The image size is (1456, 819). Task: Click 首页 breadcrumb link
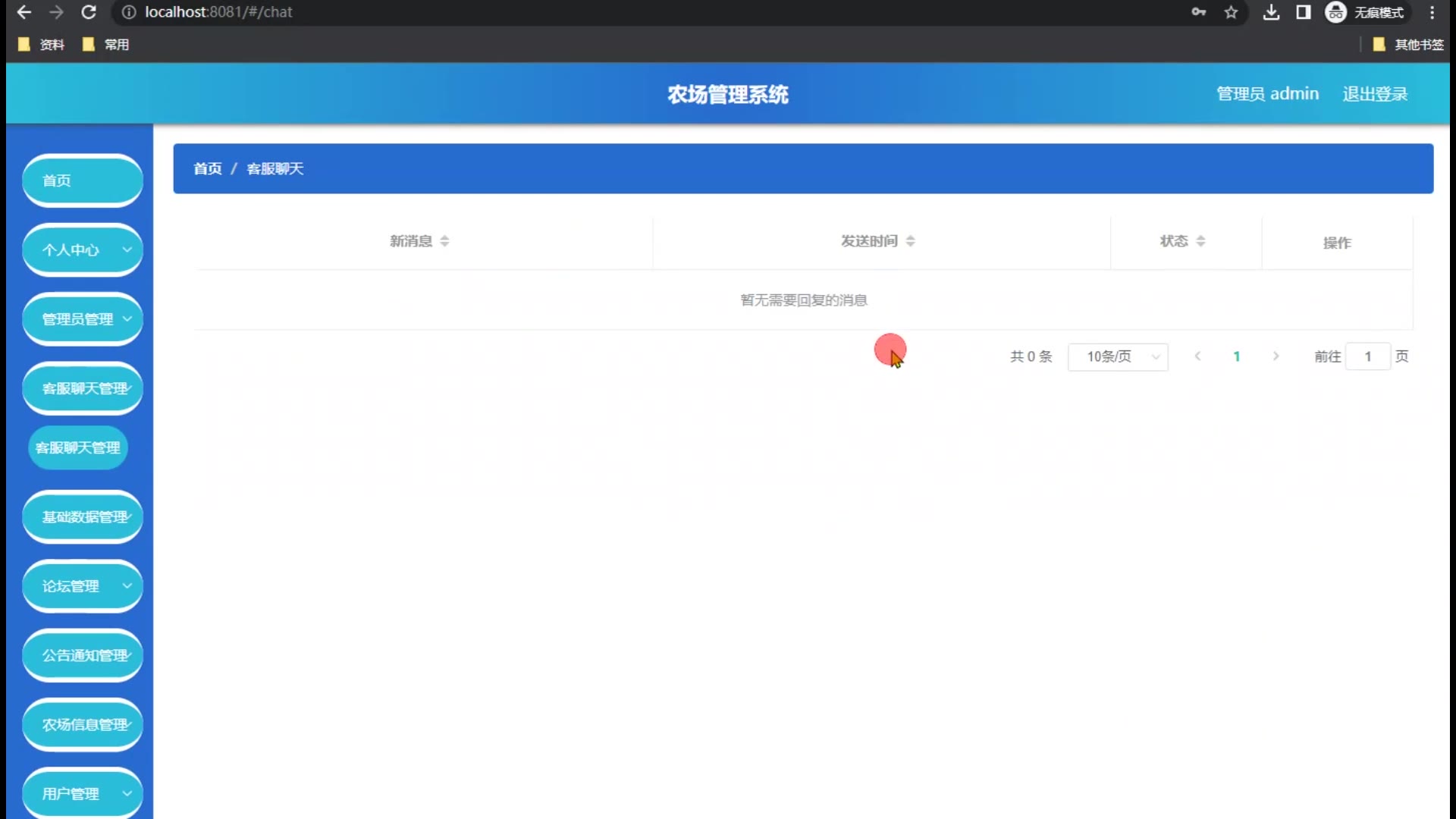207,168
